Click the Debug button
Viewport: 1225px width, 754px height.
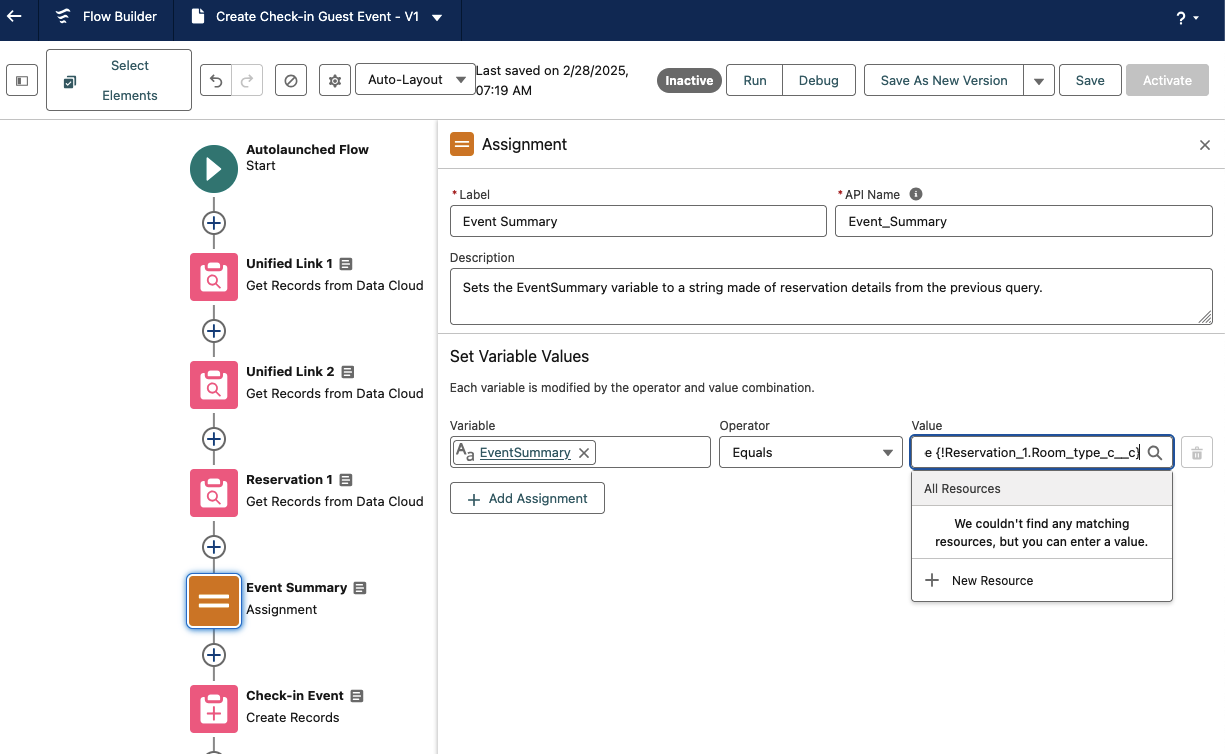pos(819,80)
